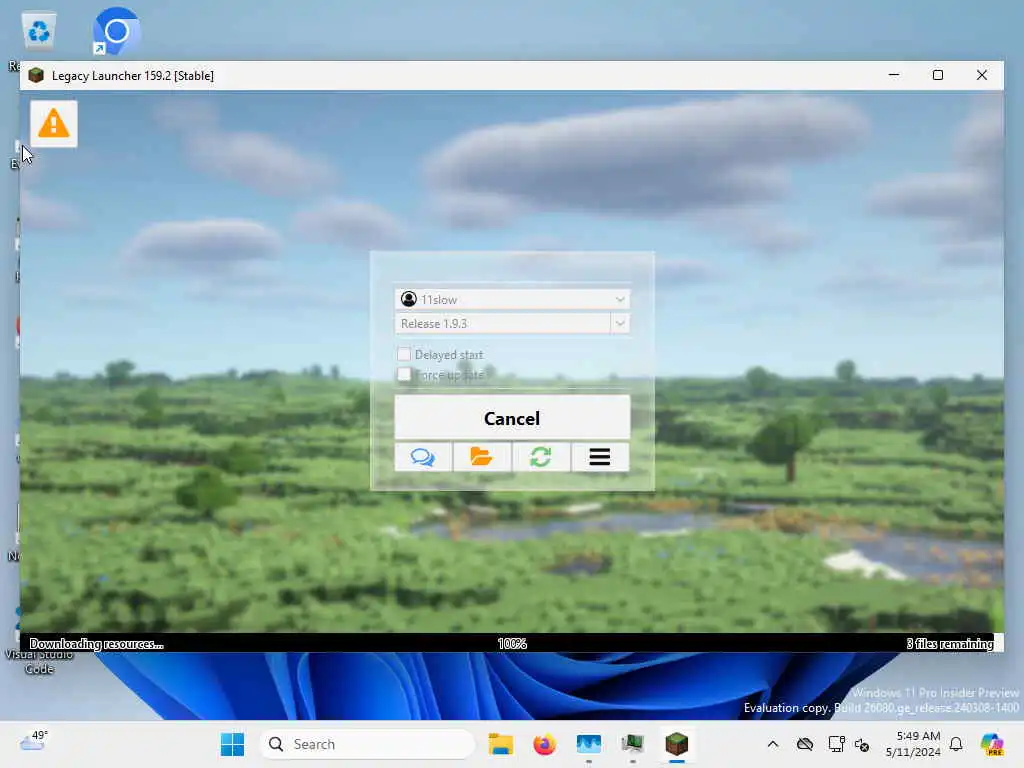Open the chat support speech-bubble button

pos(423,457)
